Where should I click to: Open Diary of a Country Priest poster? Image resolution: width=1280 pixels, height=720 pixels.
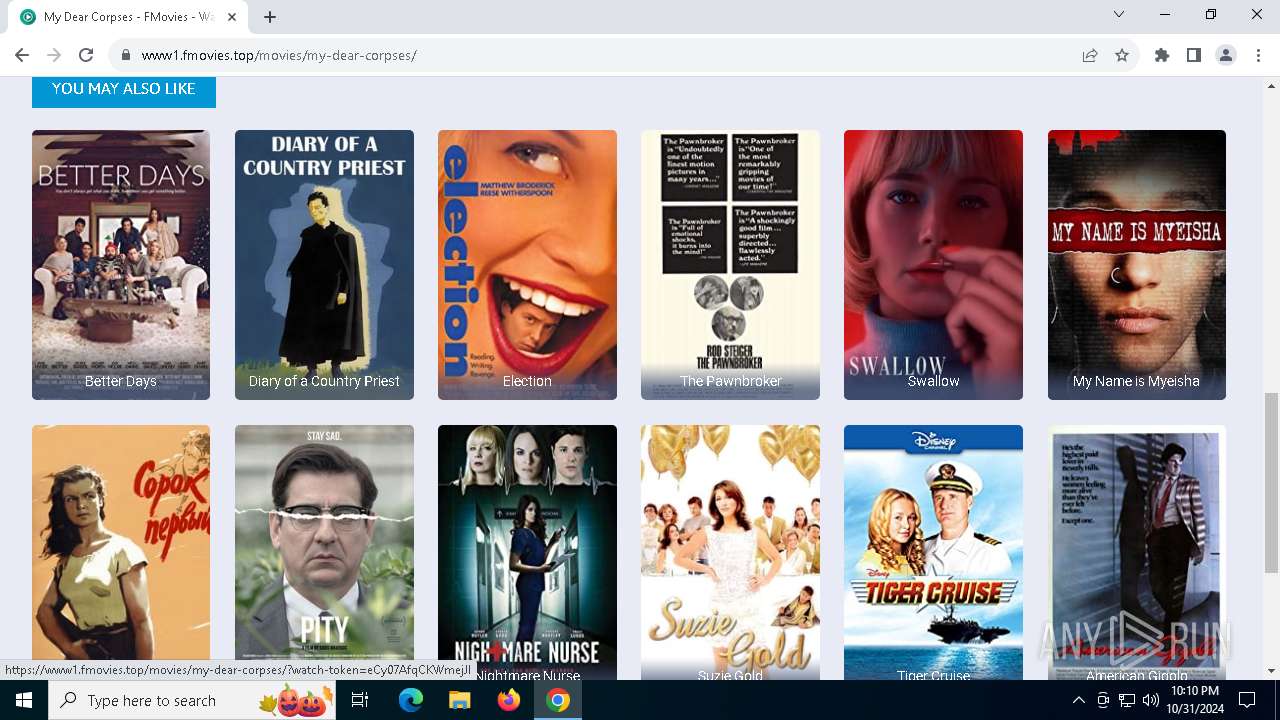324,265
